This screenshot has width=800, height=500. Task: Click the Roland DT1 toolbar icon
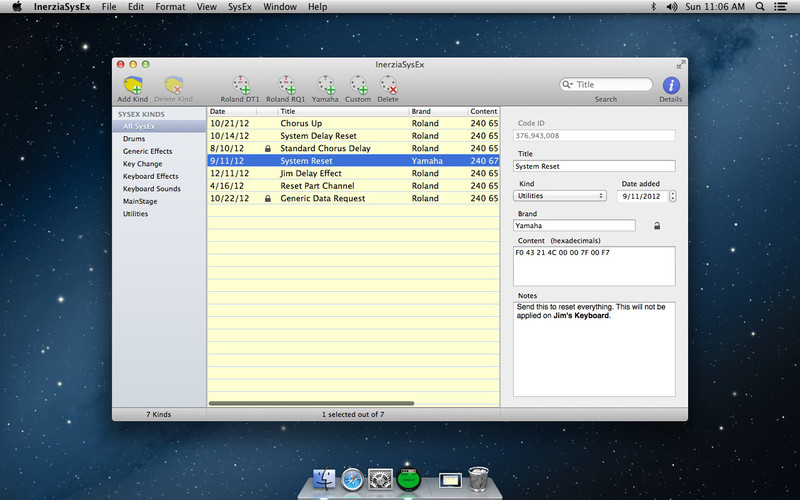tap(241, 85)
